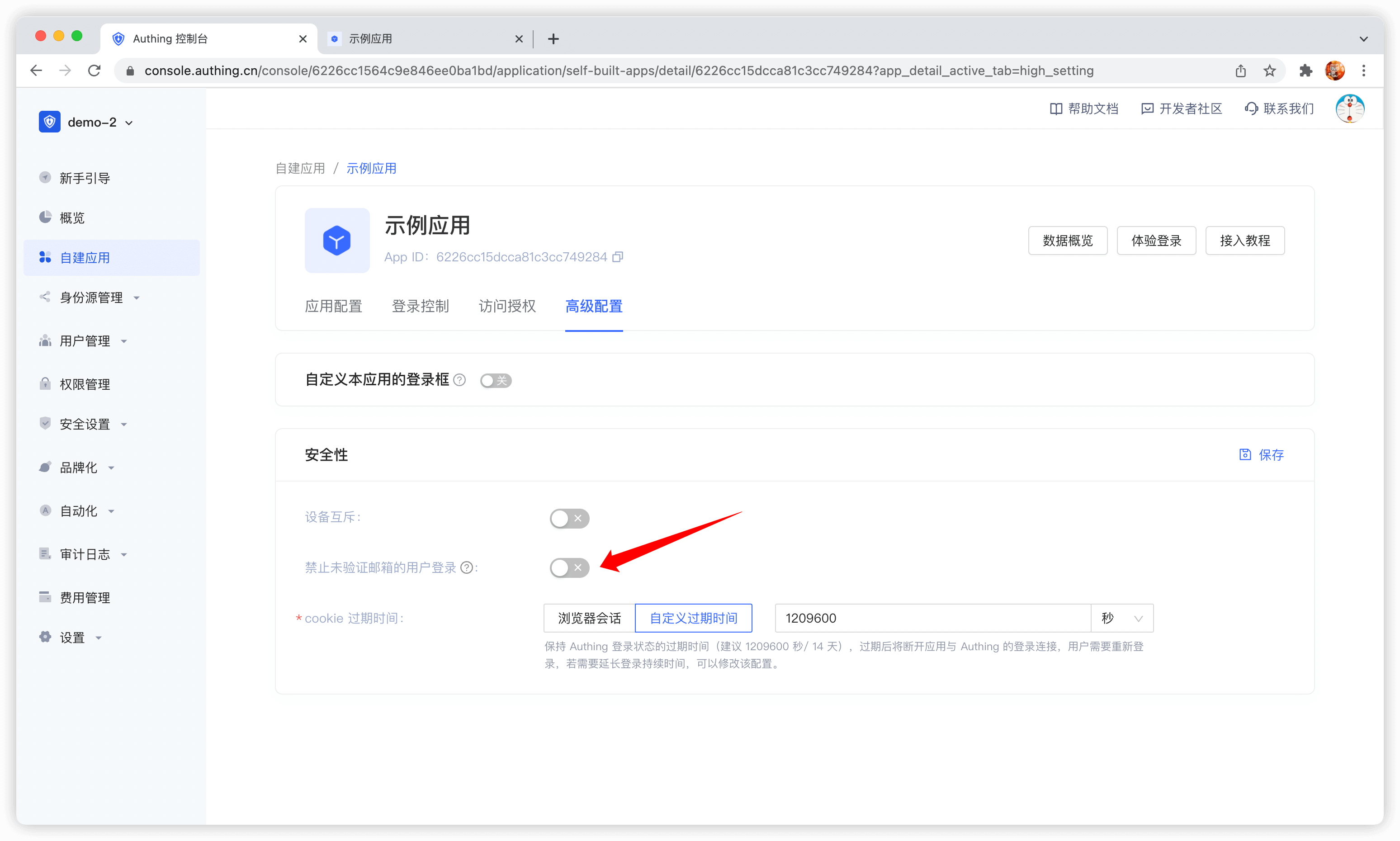Reload the page with the refresh icon

(94, 71)
